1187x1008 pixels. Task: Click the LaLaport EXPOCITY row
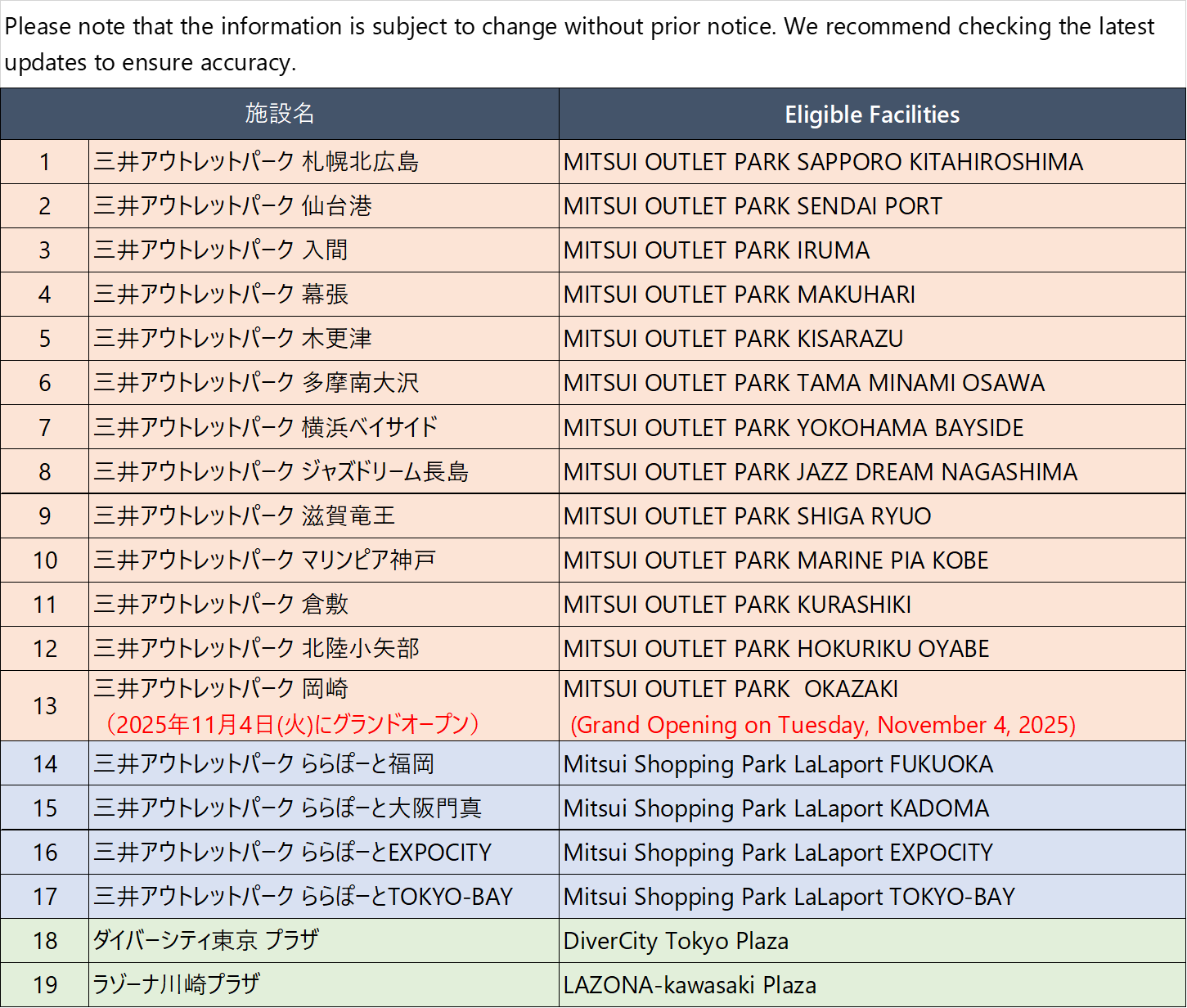coord(776,853)
